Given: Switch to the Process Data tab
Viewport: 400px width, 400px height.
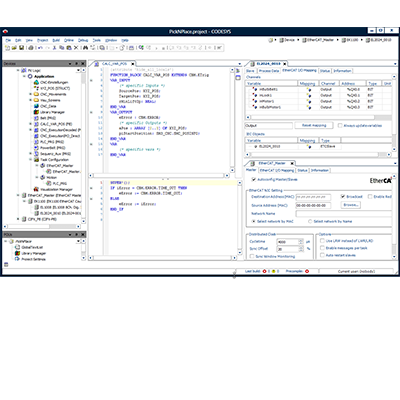Looking at the screenshot, I should tap(269, 71).
